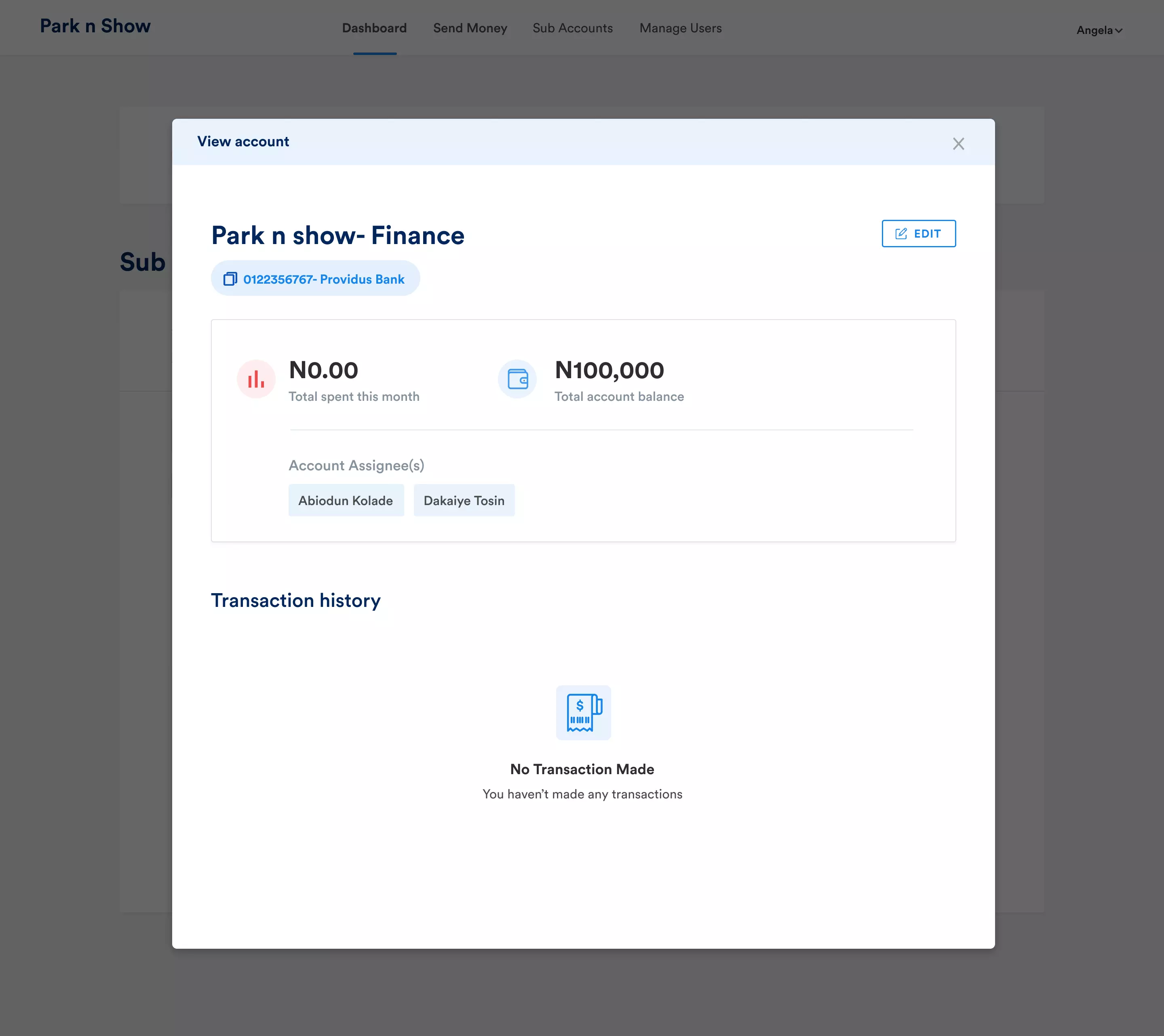The width and height of the screenshot is (1164, 1036).
Task: Click the red bar chart spending icon
Action: 256,379
